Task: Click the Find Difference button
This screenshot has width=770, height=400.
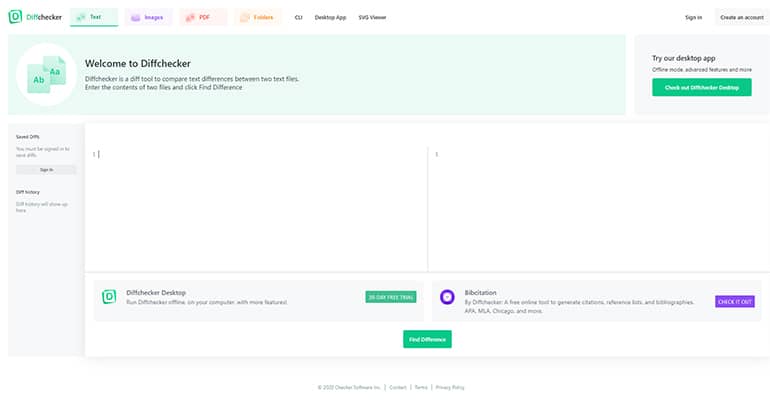Action: click(427, 339)
